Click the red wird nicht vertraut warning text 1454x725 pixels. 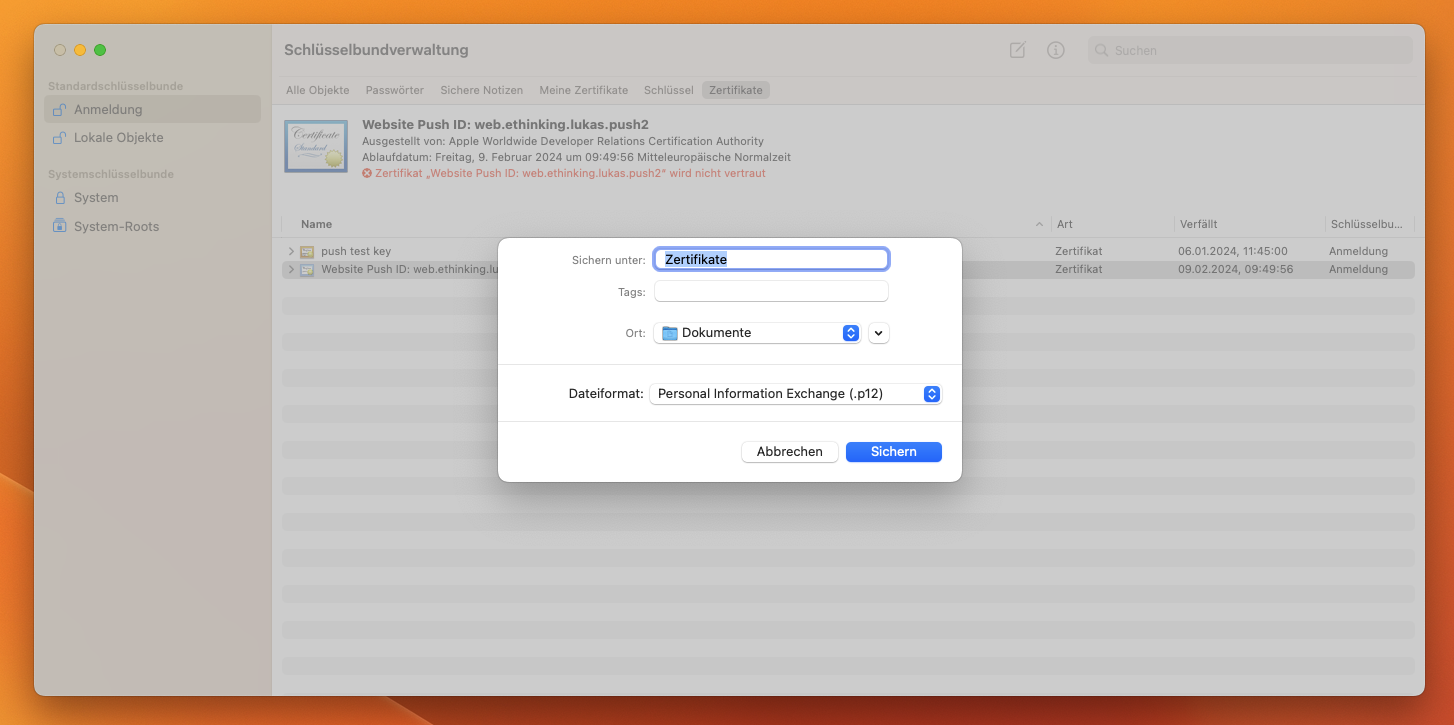[x=570, y=173]
